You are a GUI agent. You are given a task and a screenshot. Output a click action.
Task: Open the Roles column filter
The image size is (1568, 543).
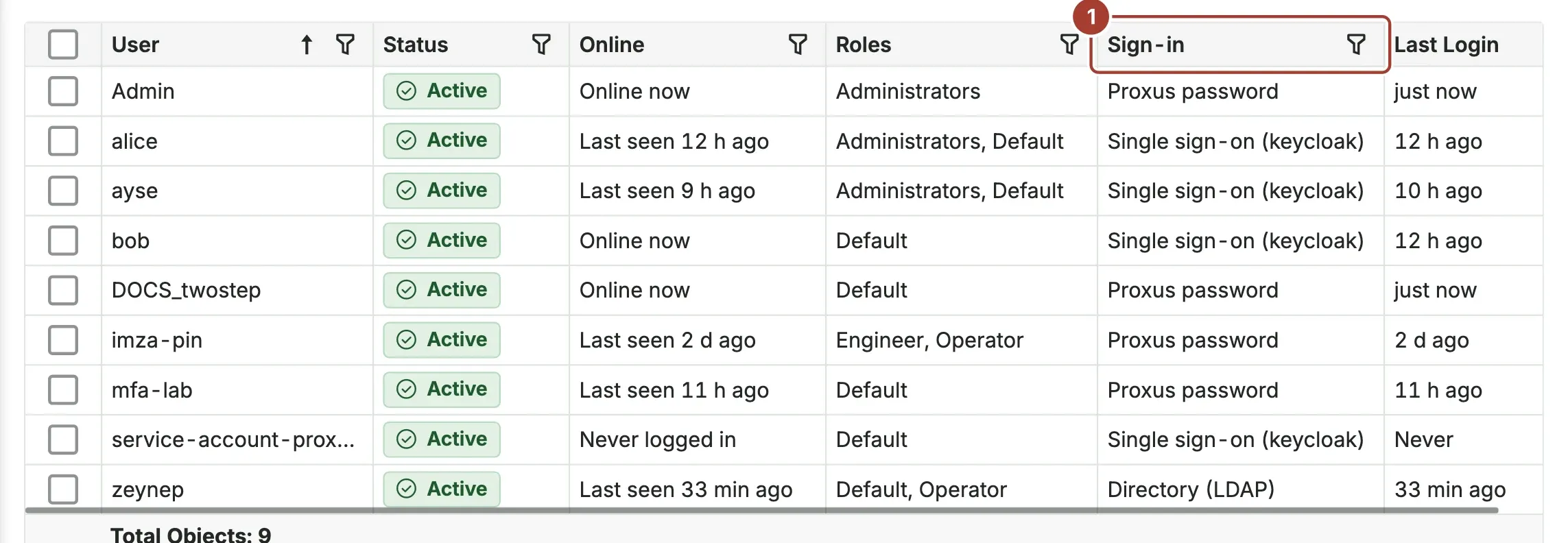click(1069, 45)
